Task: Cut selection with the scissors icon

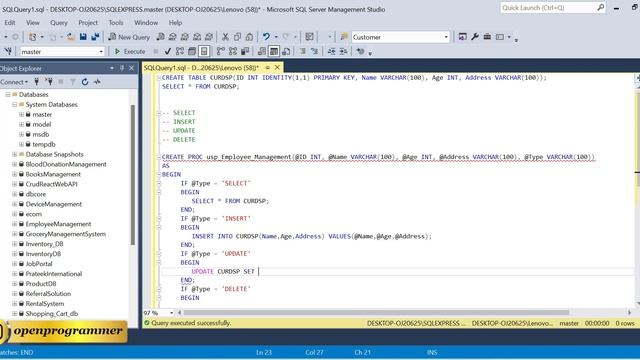Action: point(225,37)
